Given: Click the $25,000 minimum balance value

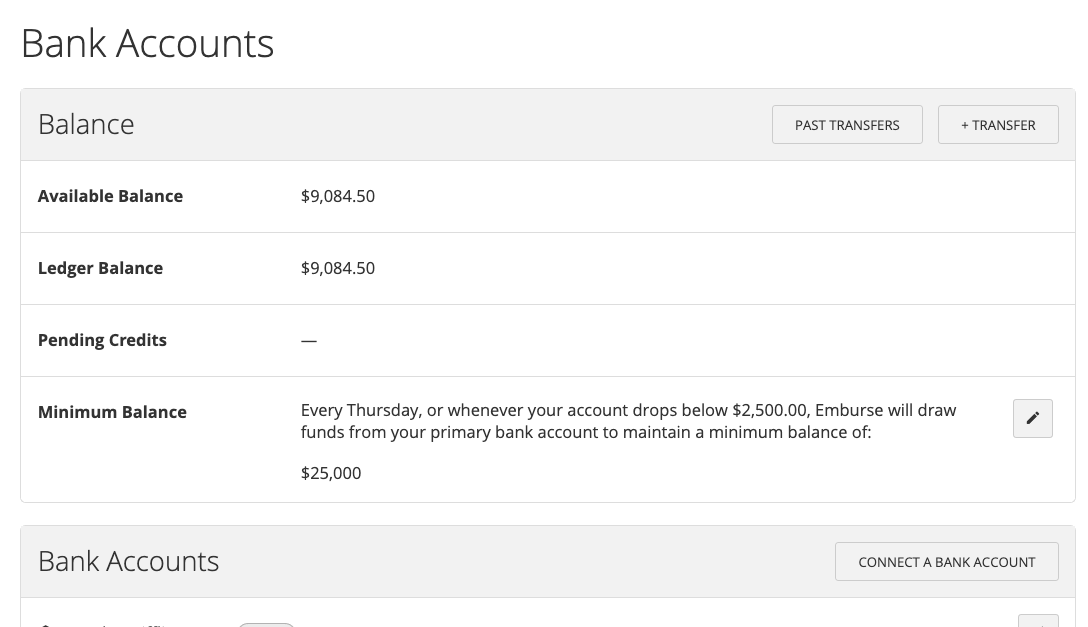Looking at the screenshot, I should click(330, 473).
